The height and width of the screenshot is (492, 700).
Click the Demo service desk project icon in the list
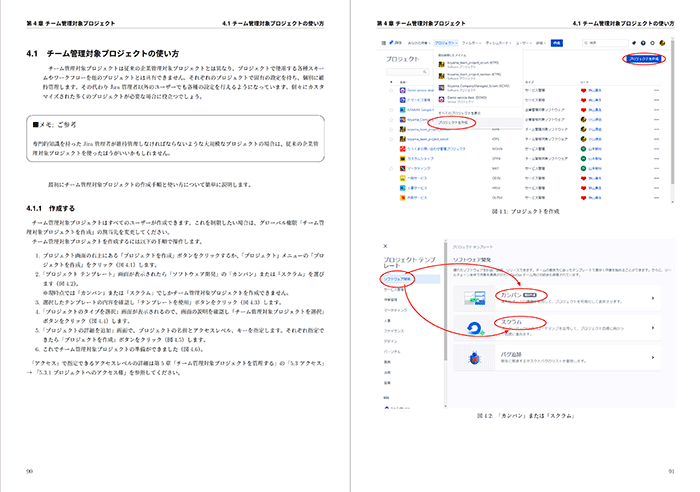pos(402,90)
